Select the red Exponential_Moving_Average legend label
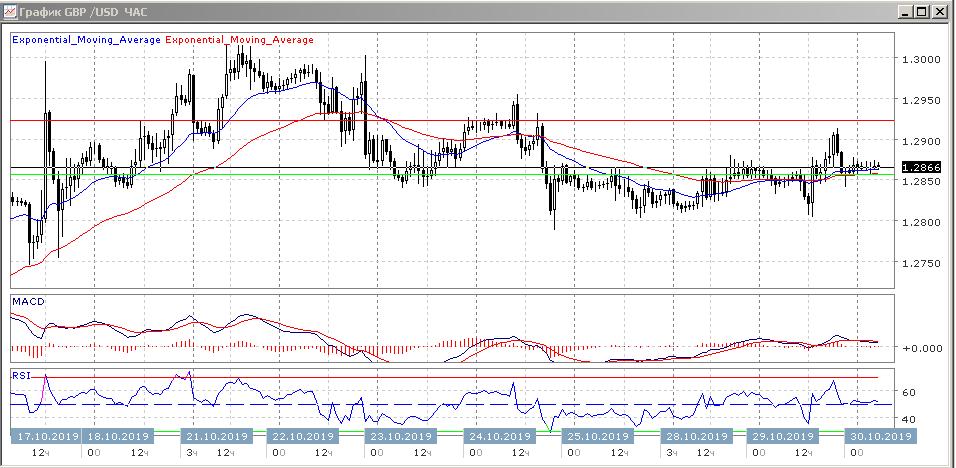 [238, 40]
